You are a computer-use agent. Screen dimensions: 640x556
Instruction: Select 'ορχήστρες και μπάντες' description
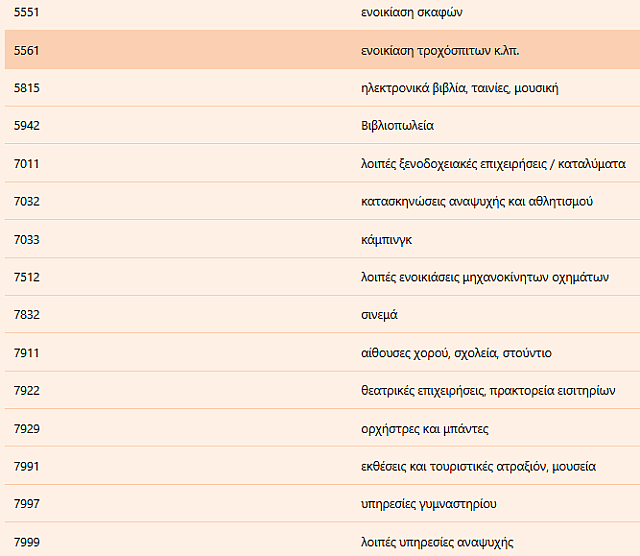click(x=425, y=429)
